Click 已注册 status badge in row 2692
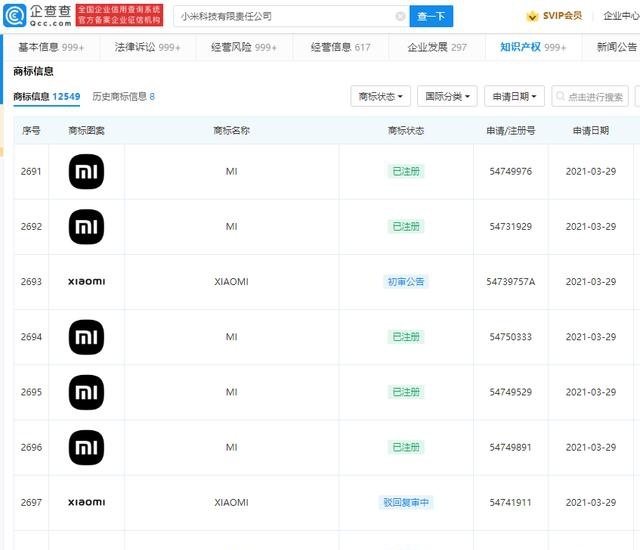This screenshot has width=640, height=550. pos(406,226)
